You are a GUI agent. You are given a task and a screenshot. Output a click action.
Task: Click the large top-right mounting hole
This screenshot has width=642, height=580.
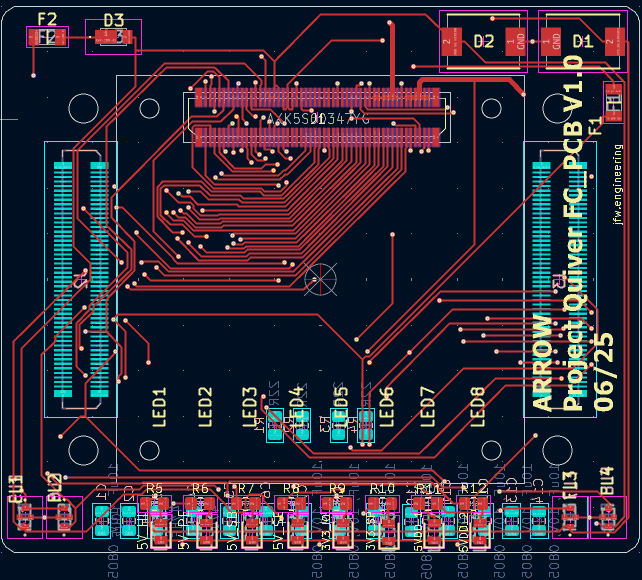(x=557, y=108)
